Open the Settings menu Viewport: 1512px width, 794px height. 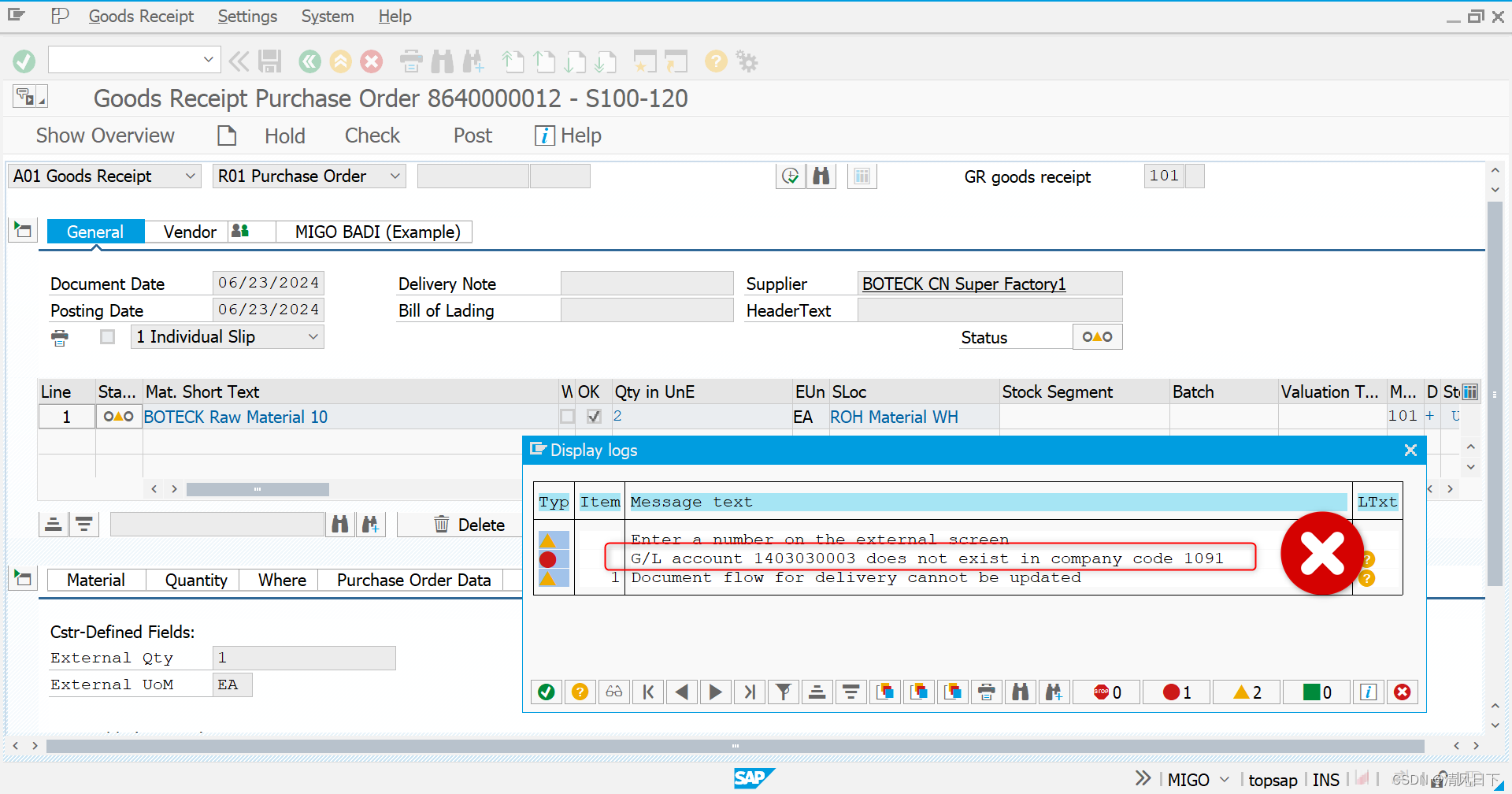[247, 17]
